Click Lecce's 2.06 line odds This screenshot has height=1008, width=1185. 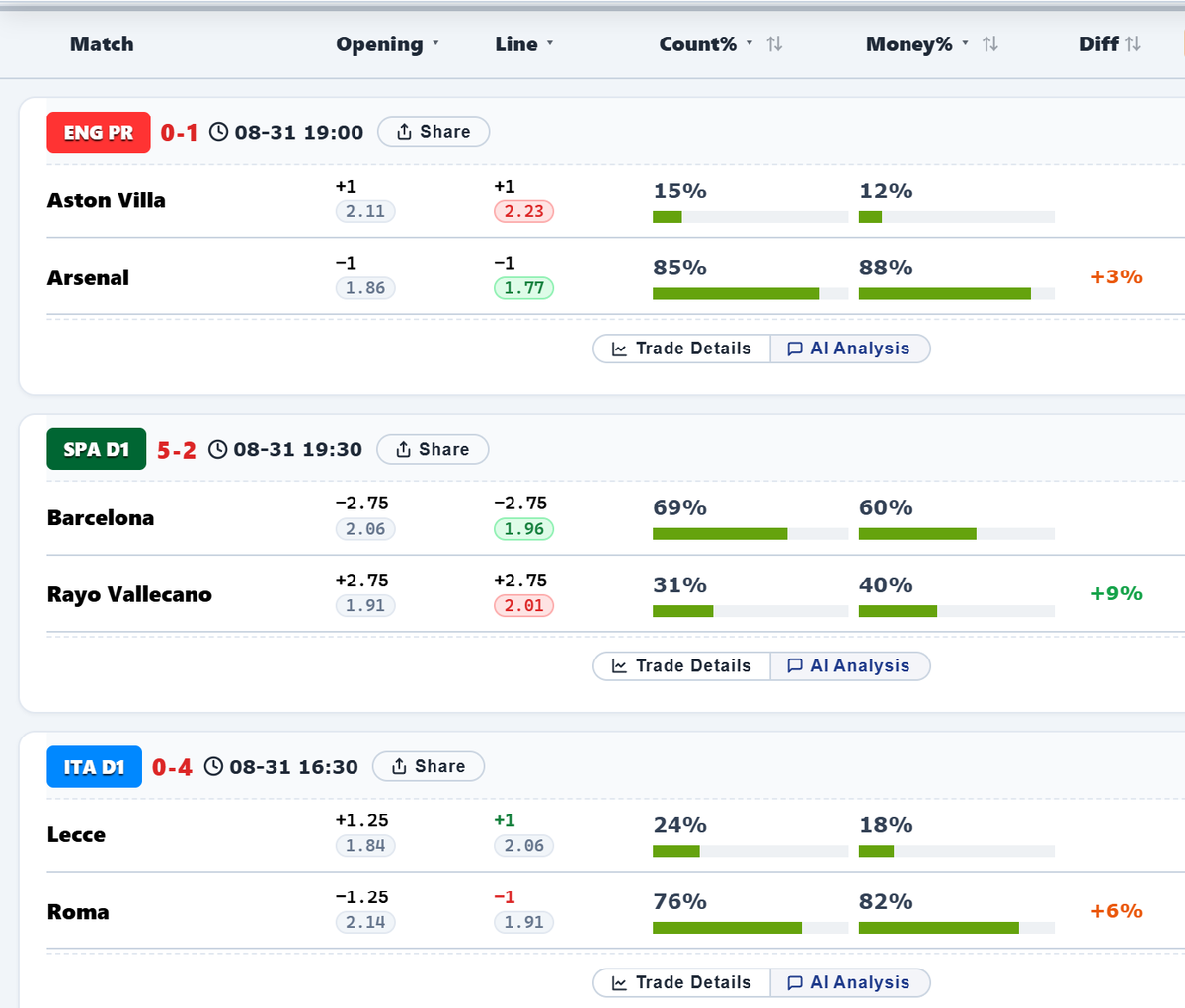(x=524, y=846)
